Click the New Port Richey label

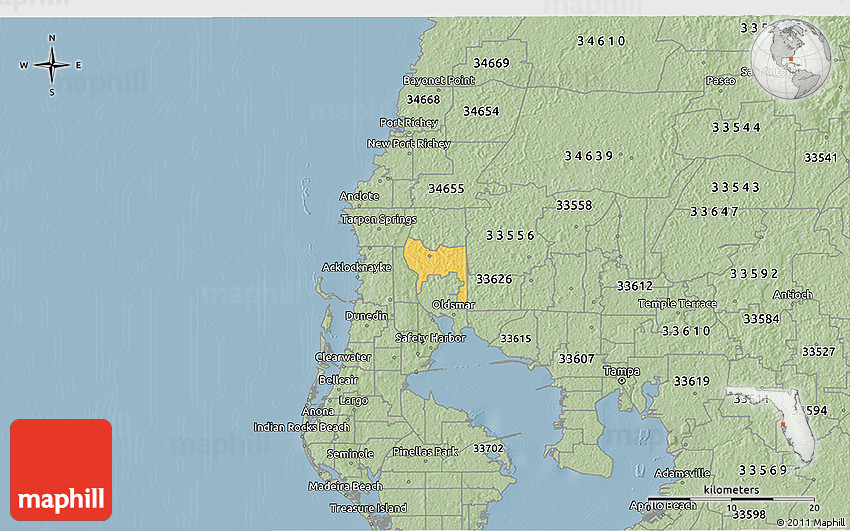(x=408, y=144)
